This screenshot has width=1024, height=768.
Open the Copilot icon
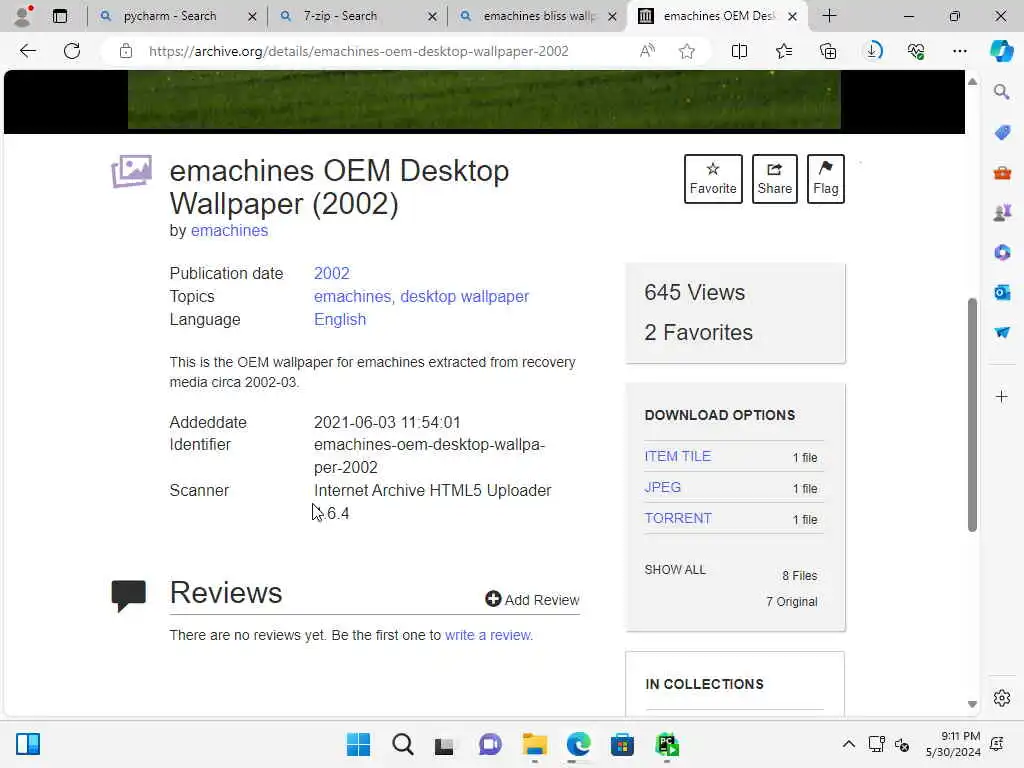(x=1001, y=51)
